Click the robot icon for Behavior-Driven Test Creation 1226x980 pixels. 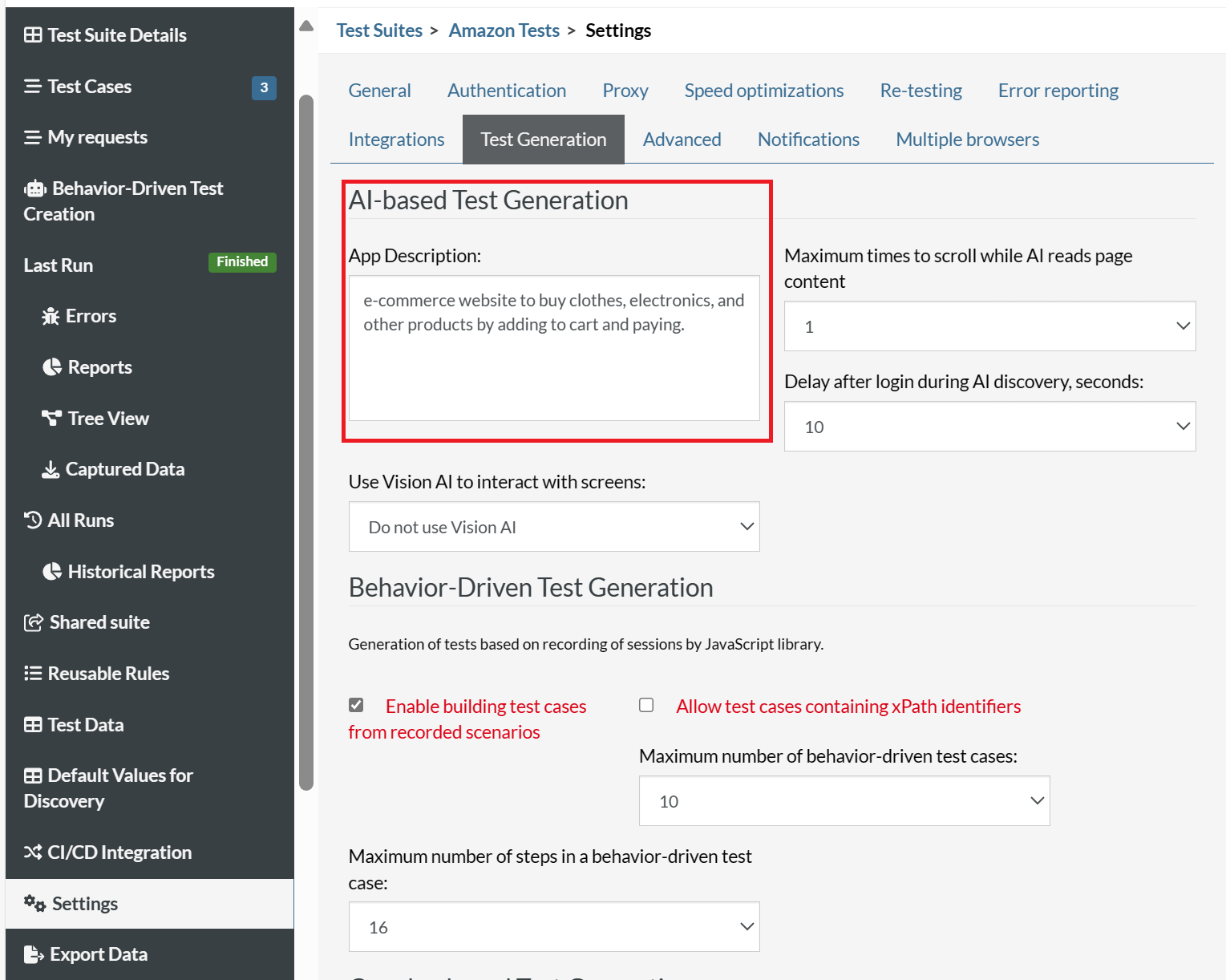[35, 188]
